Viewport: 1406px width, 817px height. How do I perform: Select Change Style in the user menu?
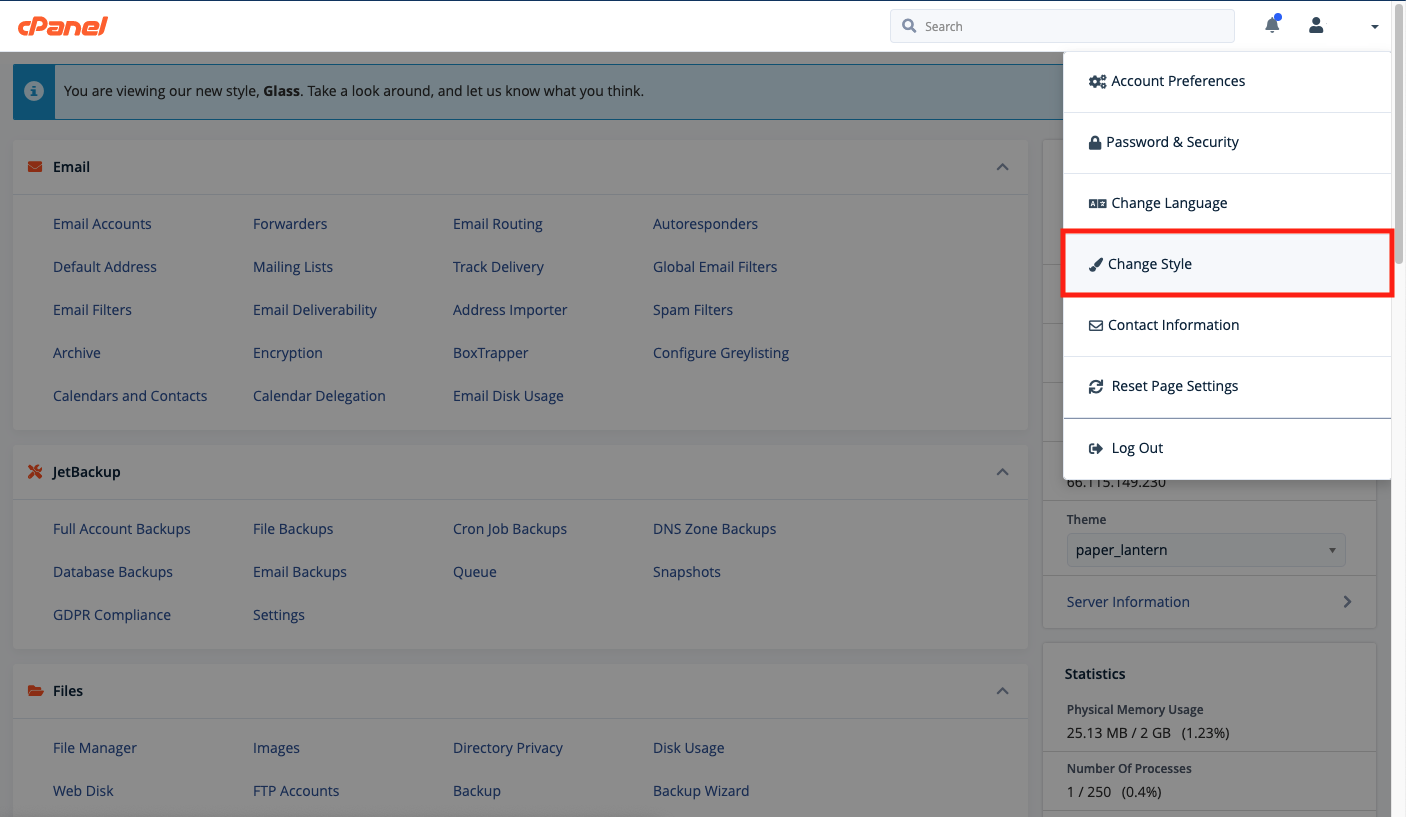(1227, 264)
